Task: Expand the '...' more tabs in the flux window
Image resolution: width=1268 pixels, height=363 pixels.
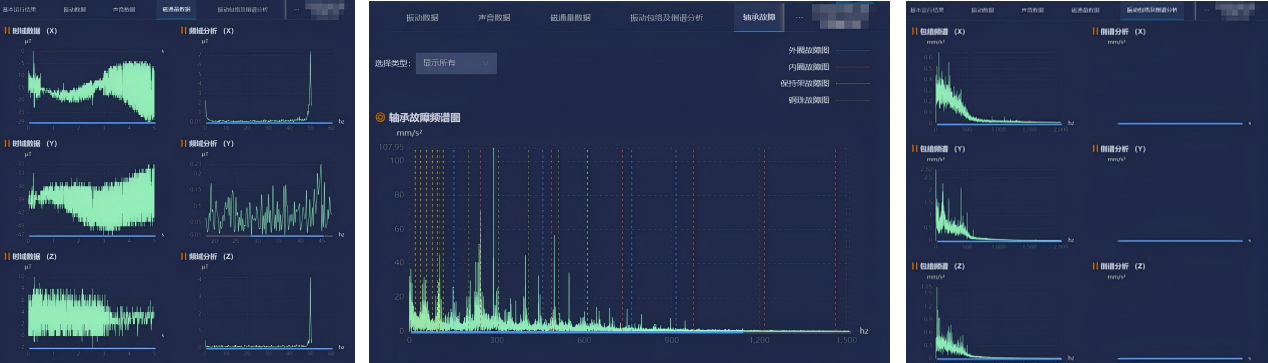Action: click(x=296, y=9)
